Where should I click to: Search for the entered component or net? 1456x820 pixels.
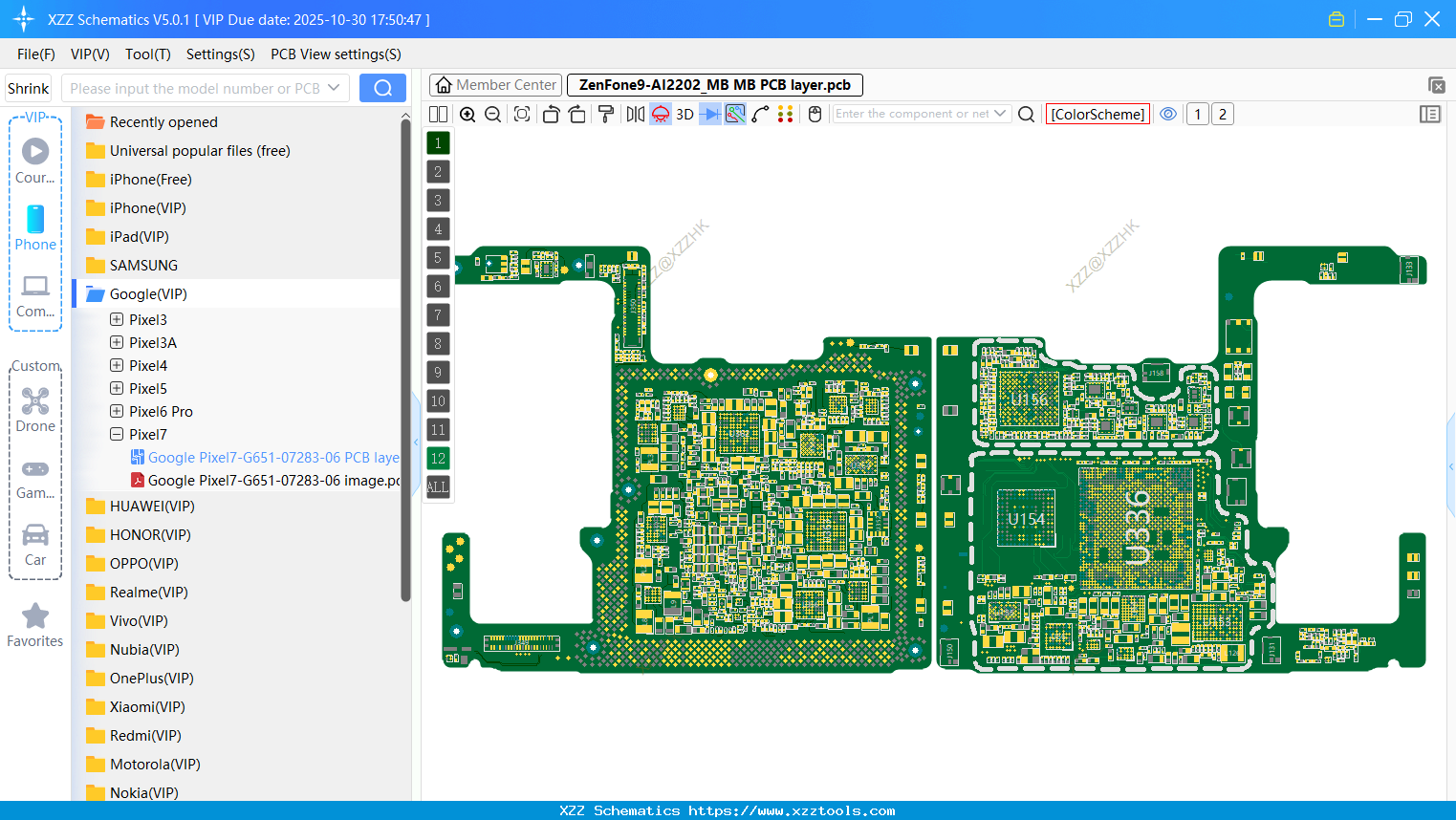pyautogui.click(x=1026, y=114)
